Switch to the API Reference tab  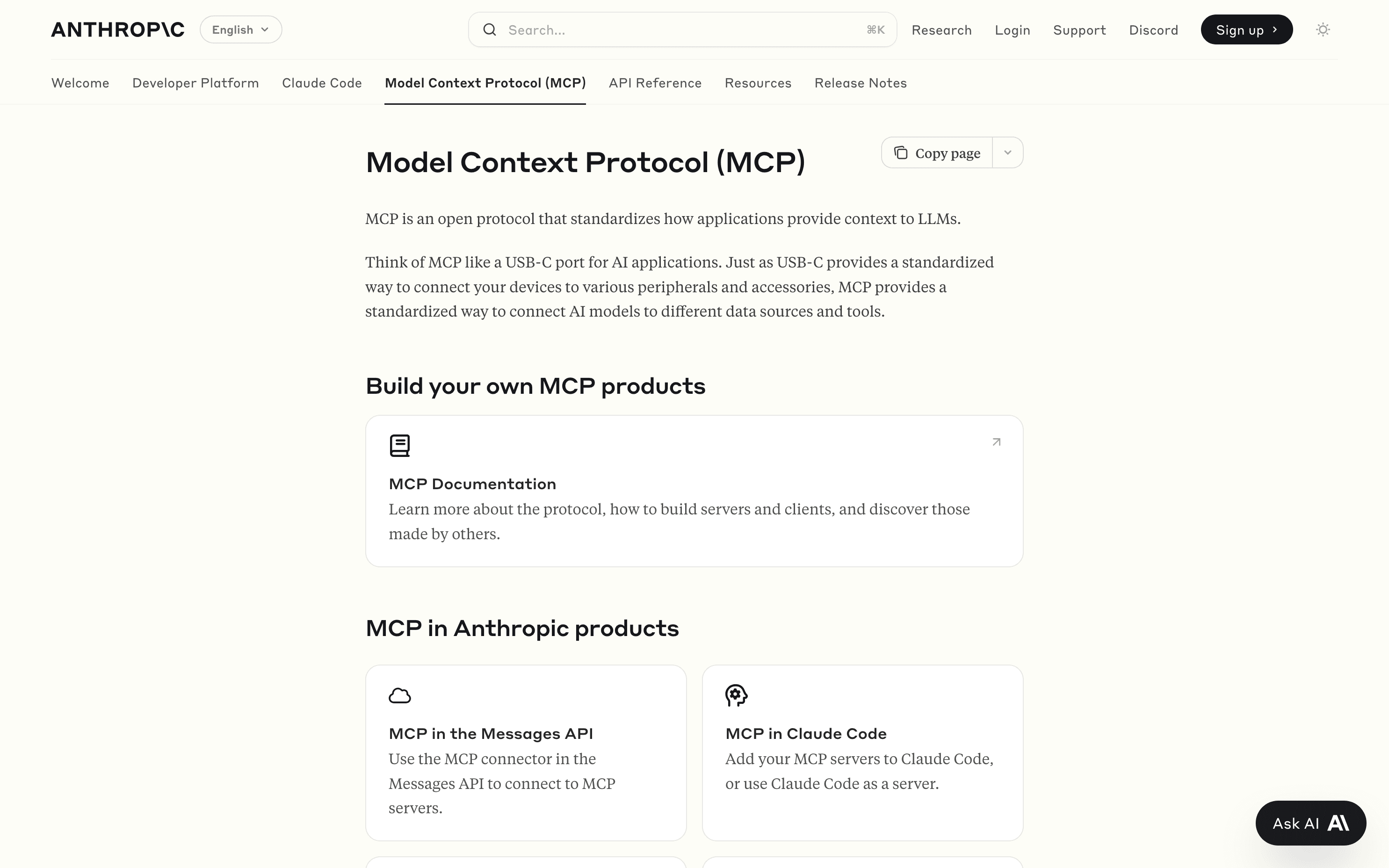click(x=655, y=83)
